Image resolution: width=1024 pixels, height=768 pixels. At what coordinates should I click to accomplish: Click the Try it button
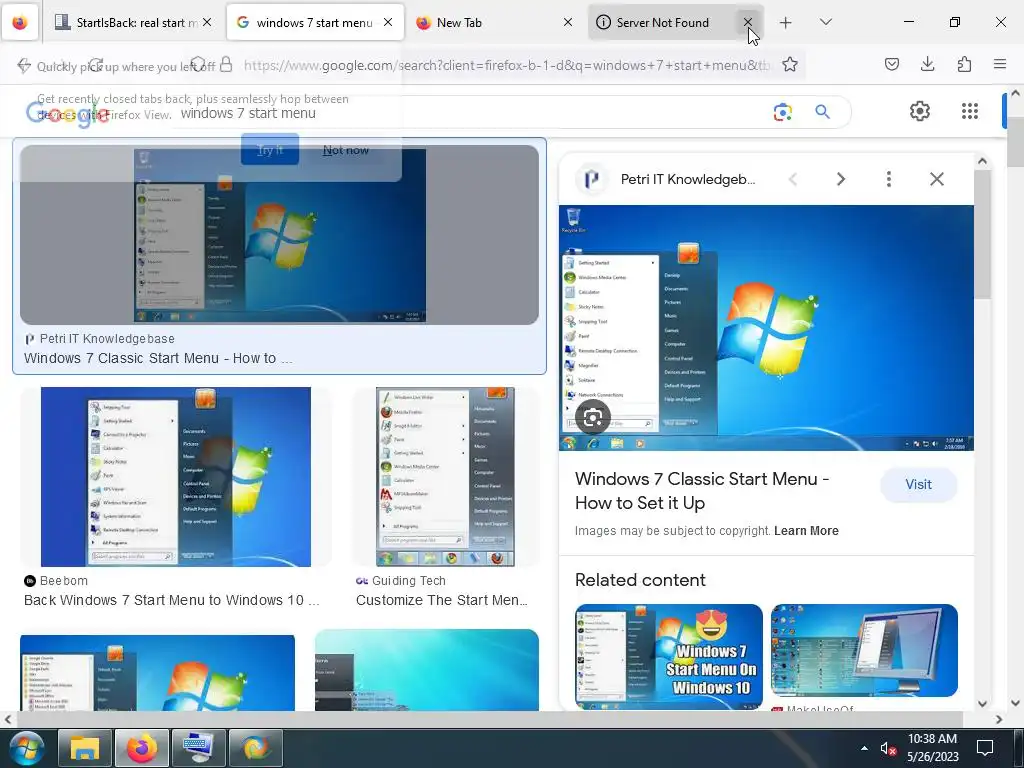(x=270, y=150)
